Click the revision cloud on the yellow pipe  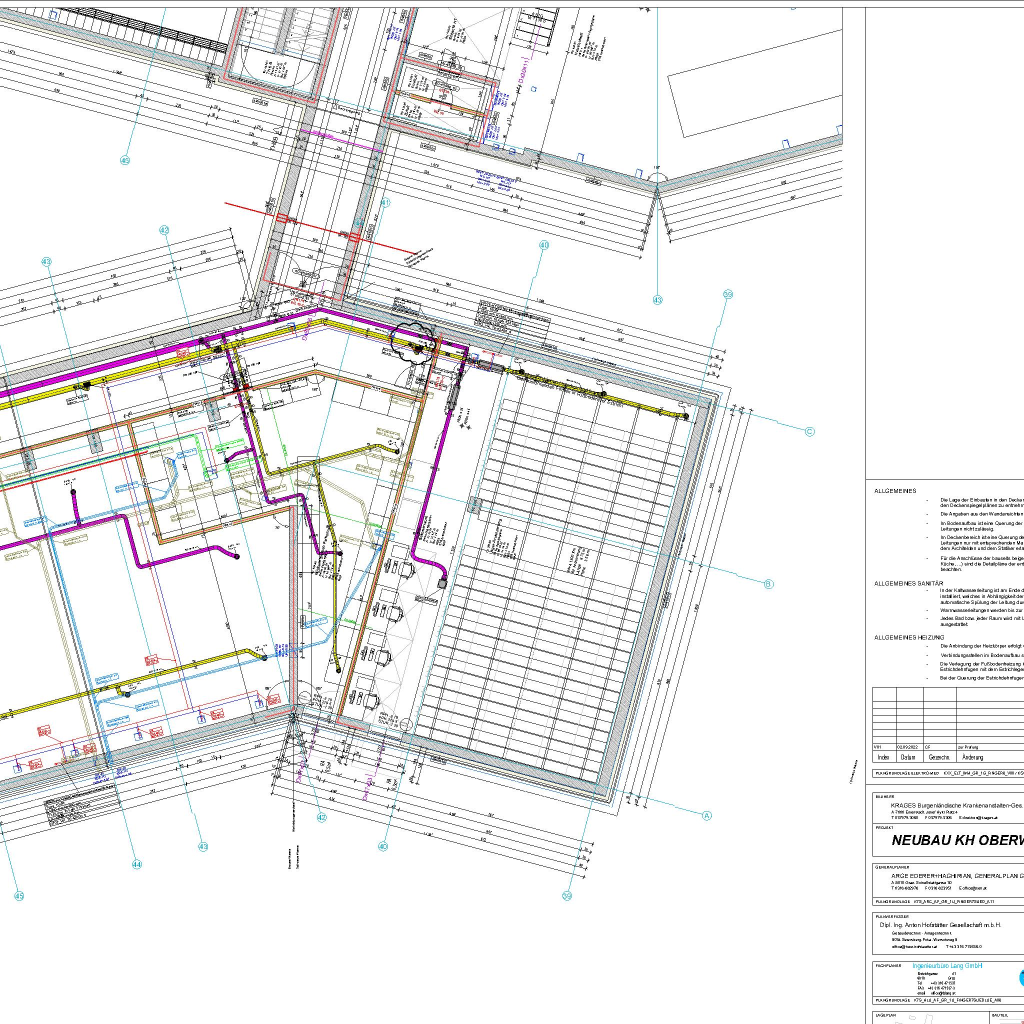(x=414, y=346)
